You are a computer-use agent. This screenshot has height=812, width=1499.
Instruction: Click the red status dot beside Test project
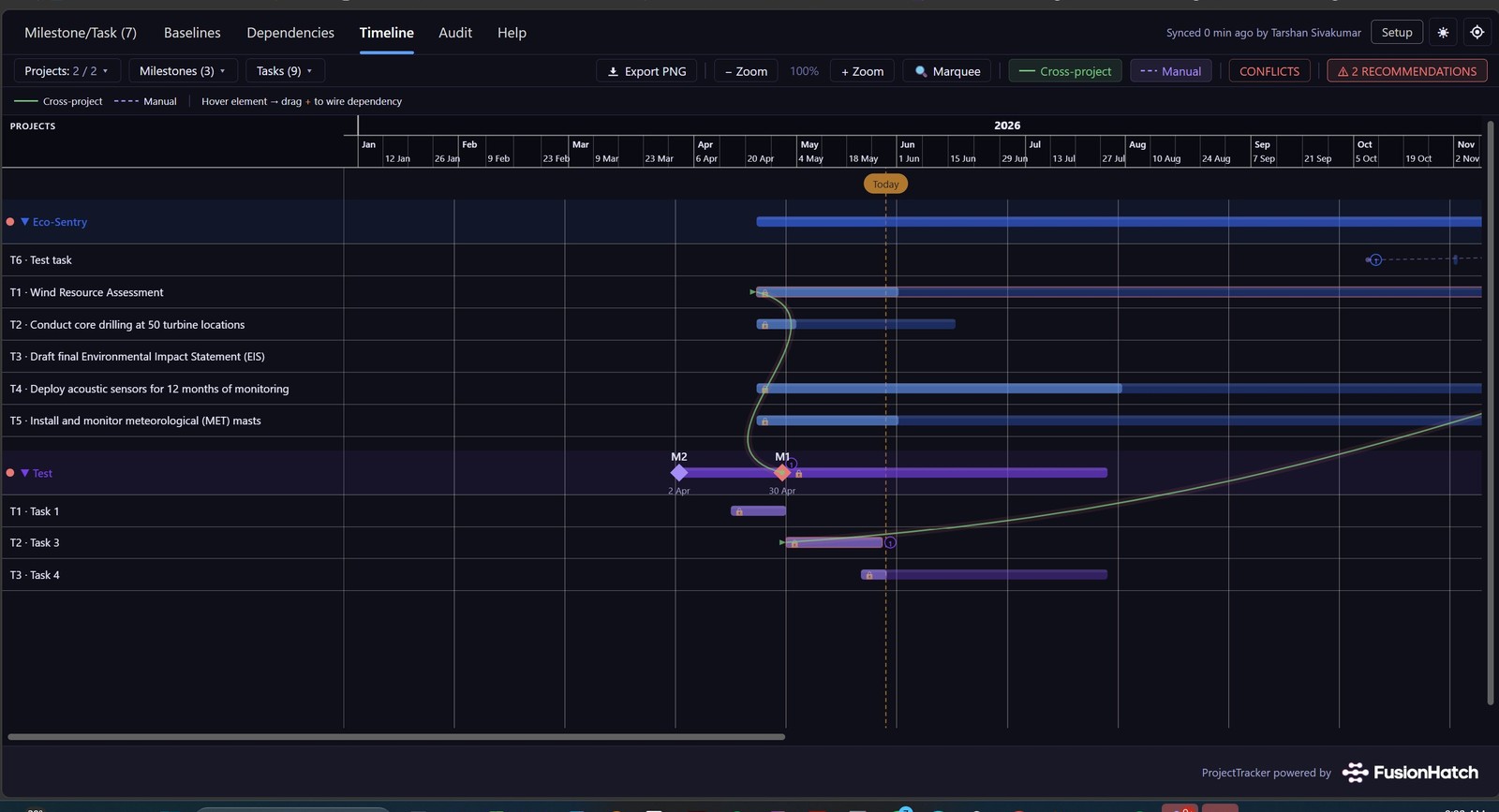[x=10, y=473]
